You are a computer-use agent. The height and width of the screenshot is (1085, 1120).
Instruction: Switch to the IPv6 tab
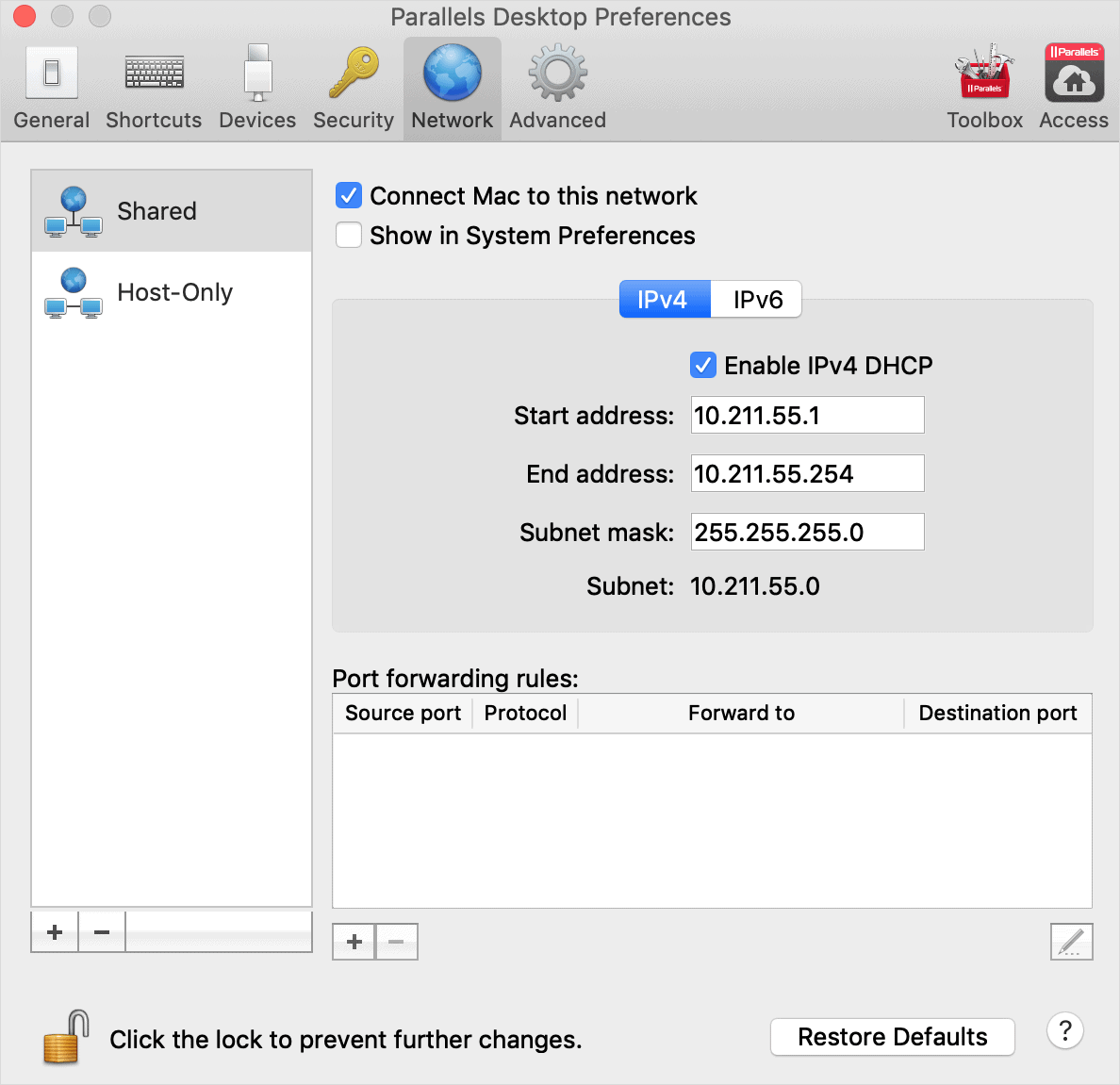pos(755,299)
